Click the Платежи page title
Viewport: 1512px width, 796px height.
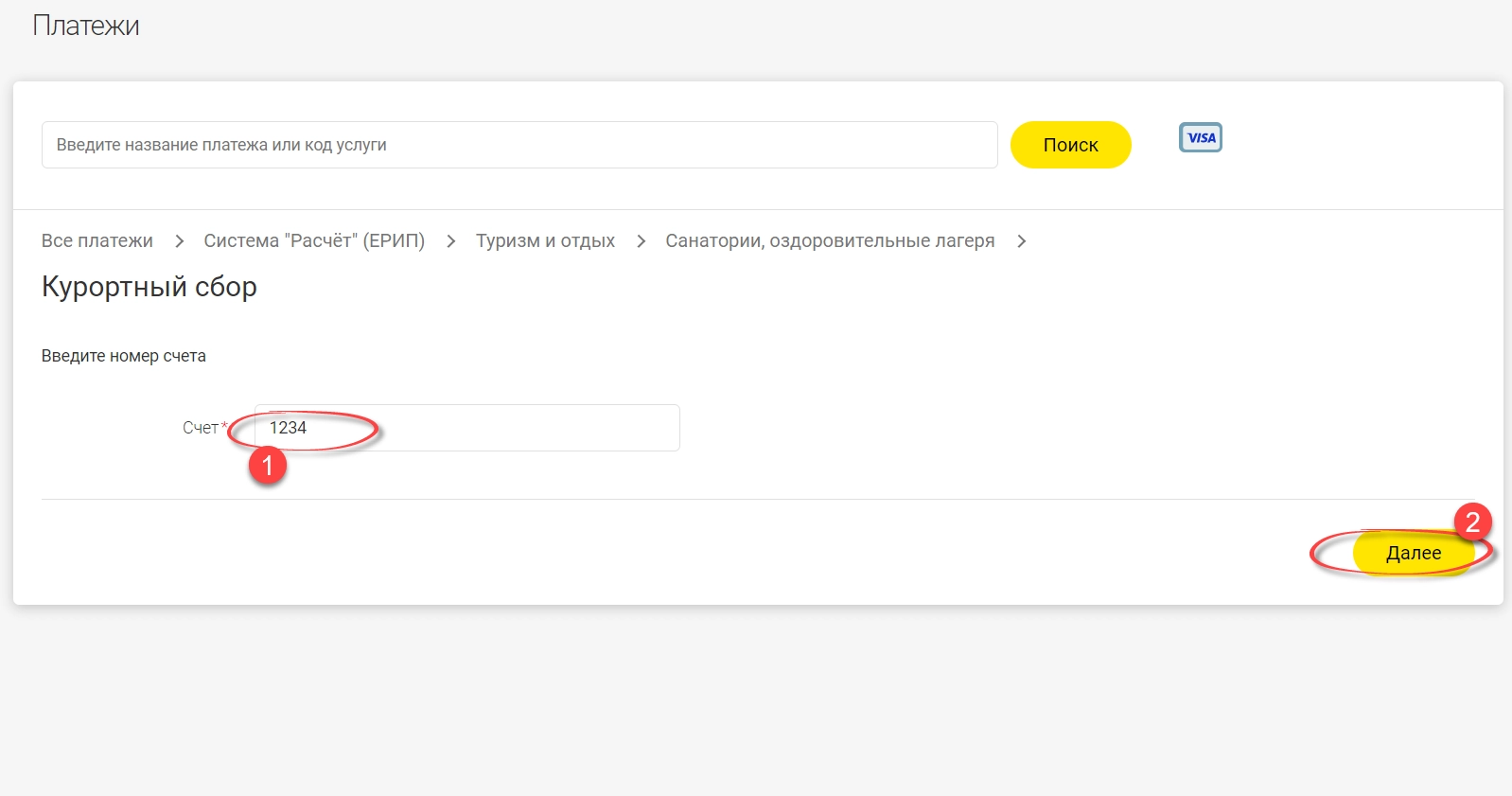[x=86, y=26]
